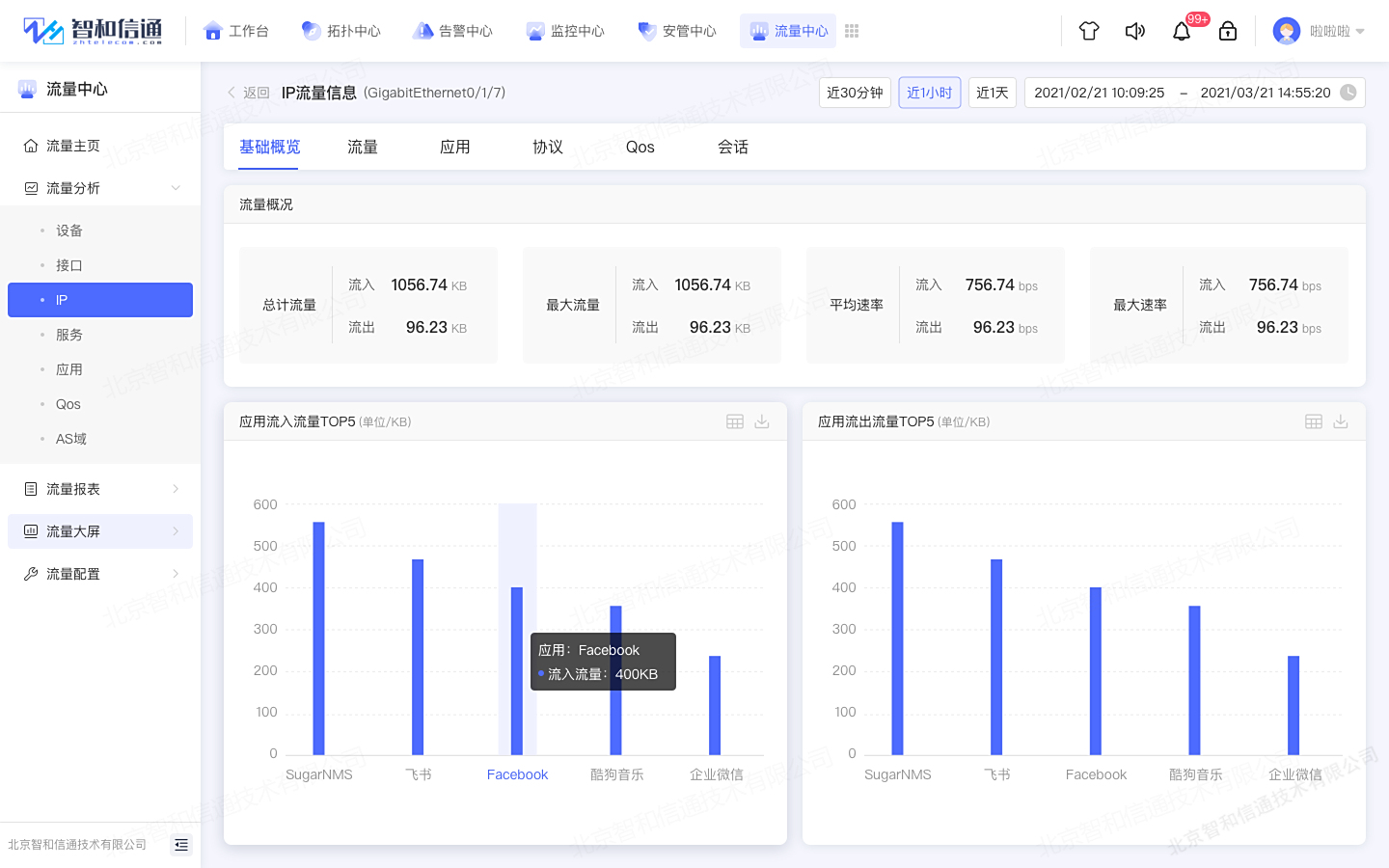The width and height of the screenshot is (1389, 868).
Task: Click the 总计流量 inflow value 1056.74 KB
Action: [x=429, y=285]
